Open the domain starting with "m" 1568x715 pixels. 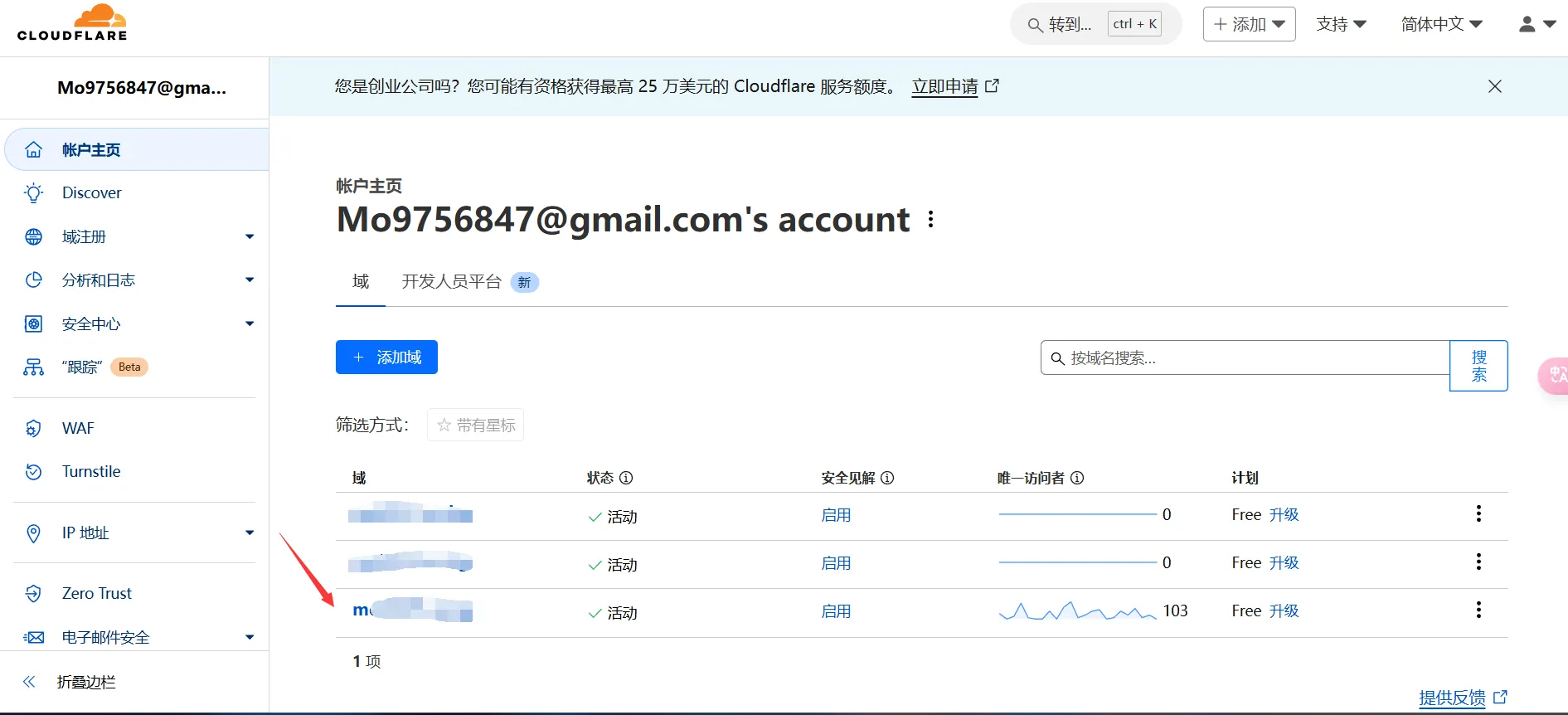[x=412, y=610]
